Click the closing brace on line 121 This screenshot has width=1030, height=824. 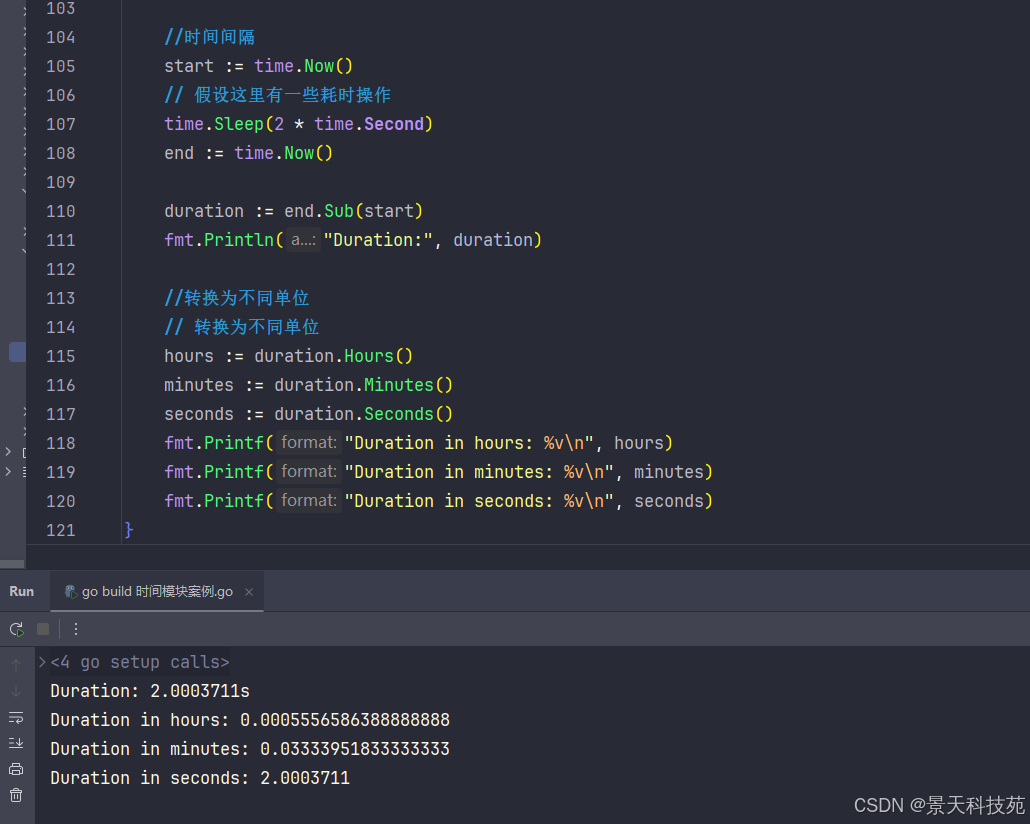point(129,530)
